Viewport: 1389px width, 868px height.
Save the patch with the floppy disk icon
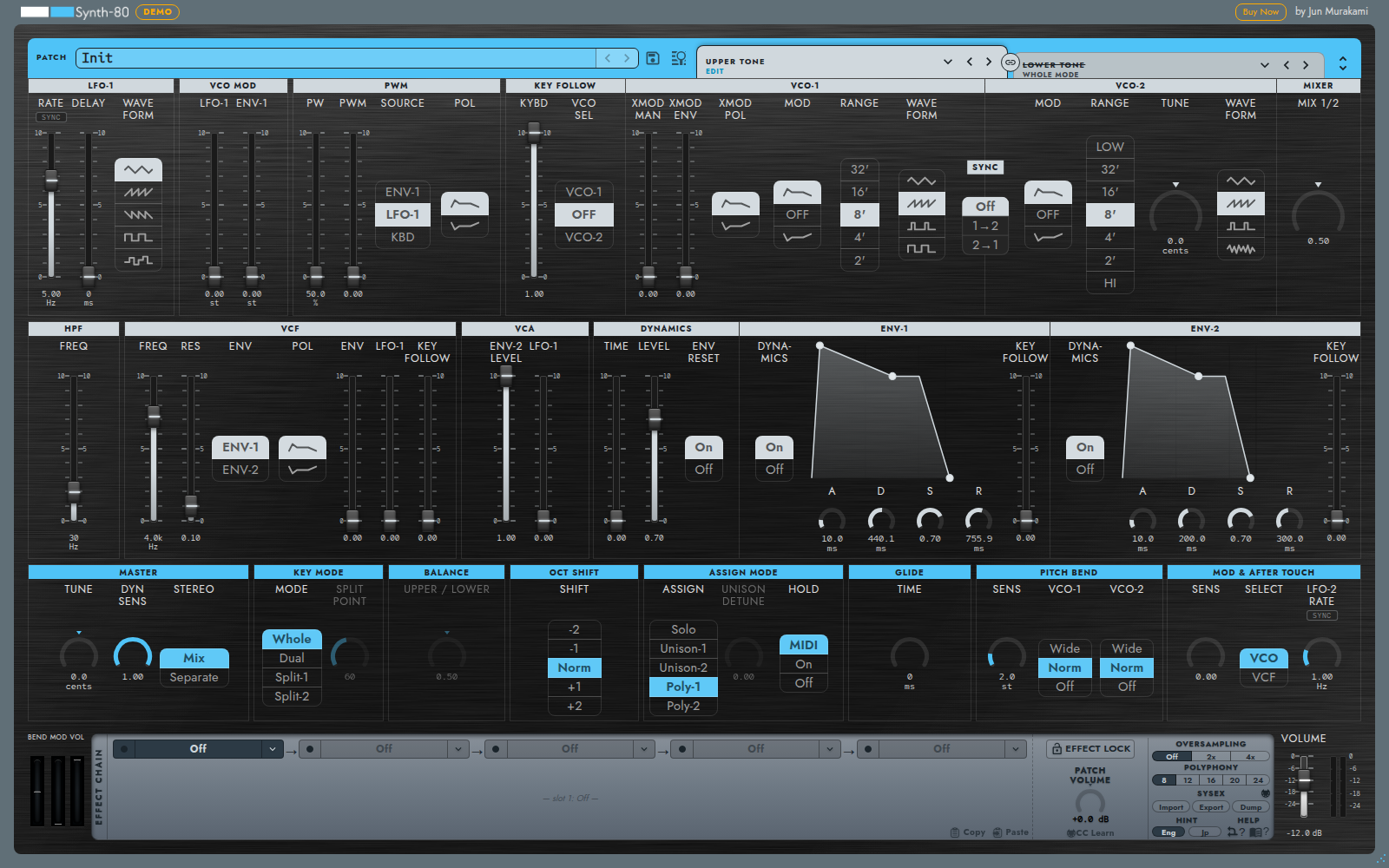[653, 58]
